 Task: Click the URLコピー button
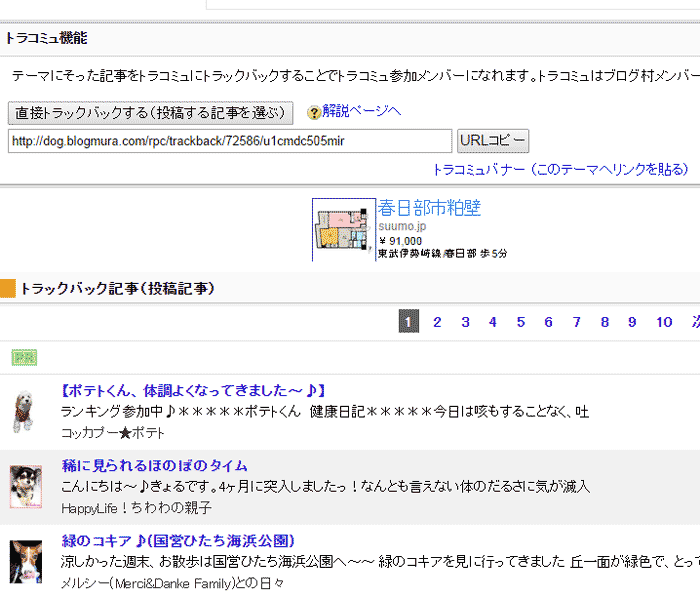[x=493, y=141]
